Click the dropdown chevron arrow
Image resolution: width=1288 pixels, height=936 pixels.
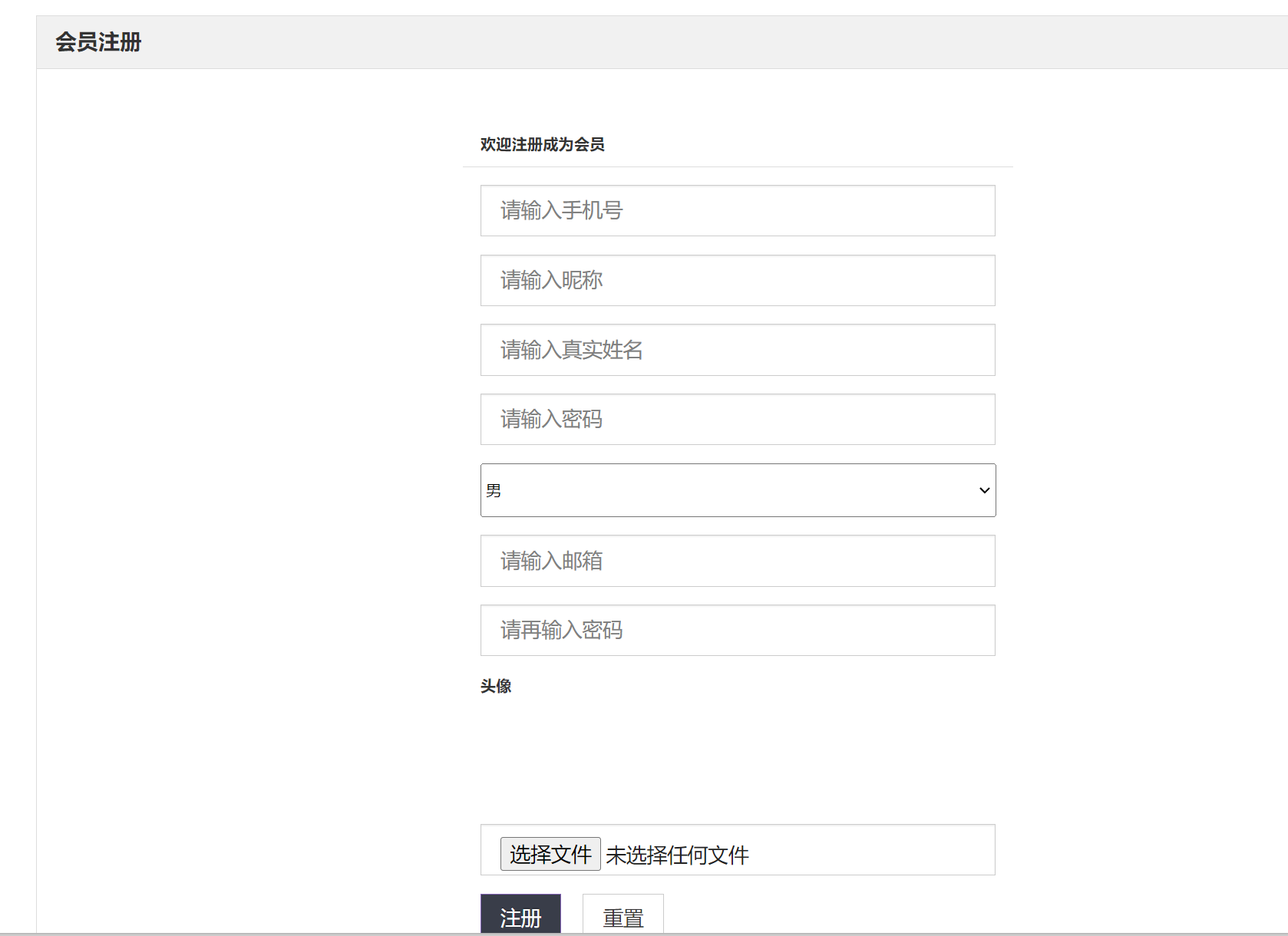[x=983, y=490]
